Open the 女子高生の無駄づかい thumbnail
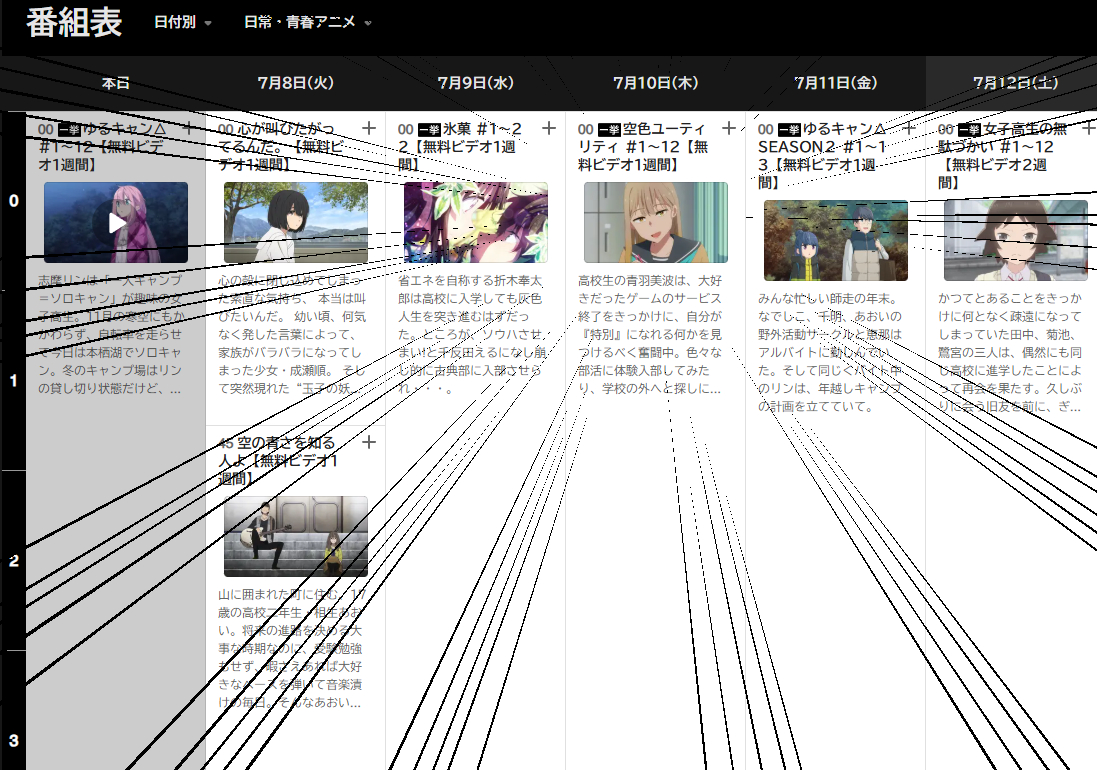1097x770 pixels. (1016, 241)
